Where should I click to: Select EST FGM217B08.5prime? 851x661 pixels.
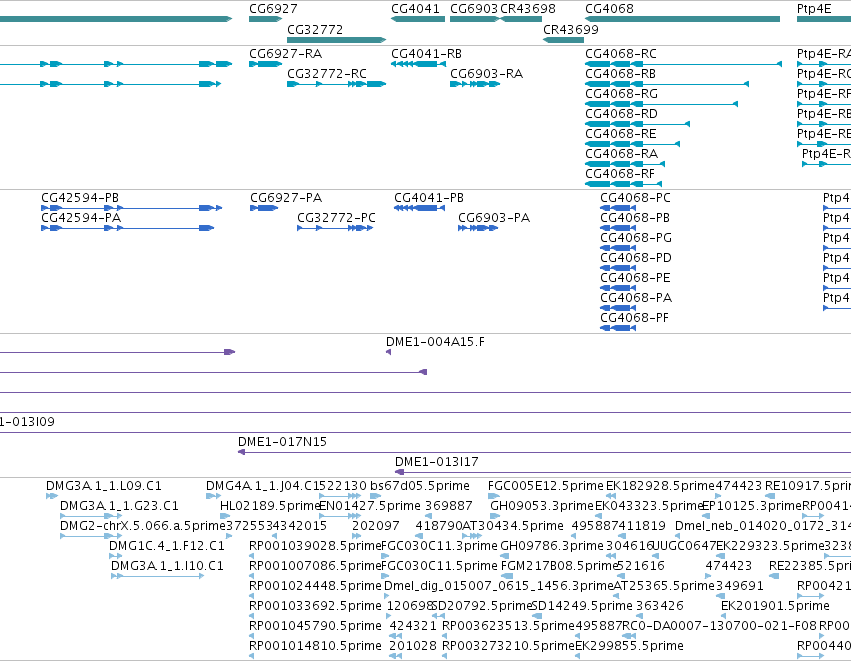tap(507, 576)
